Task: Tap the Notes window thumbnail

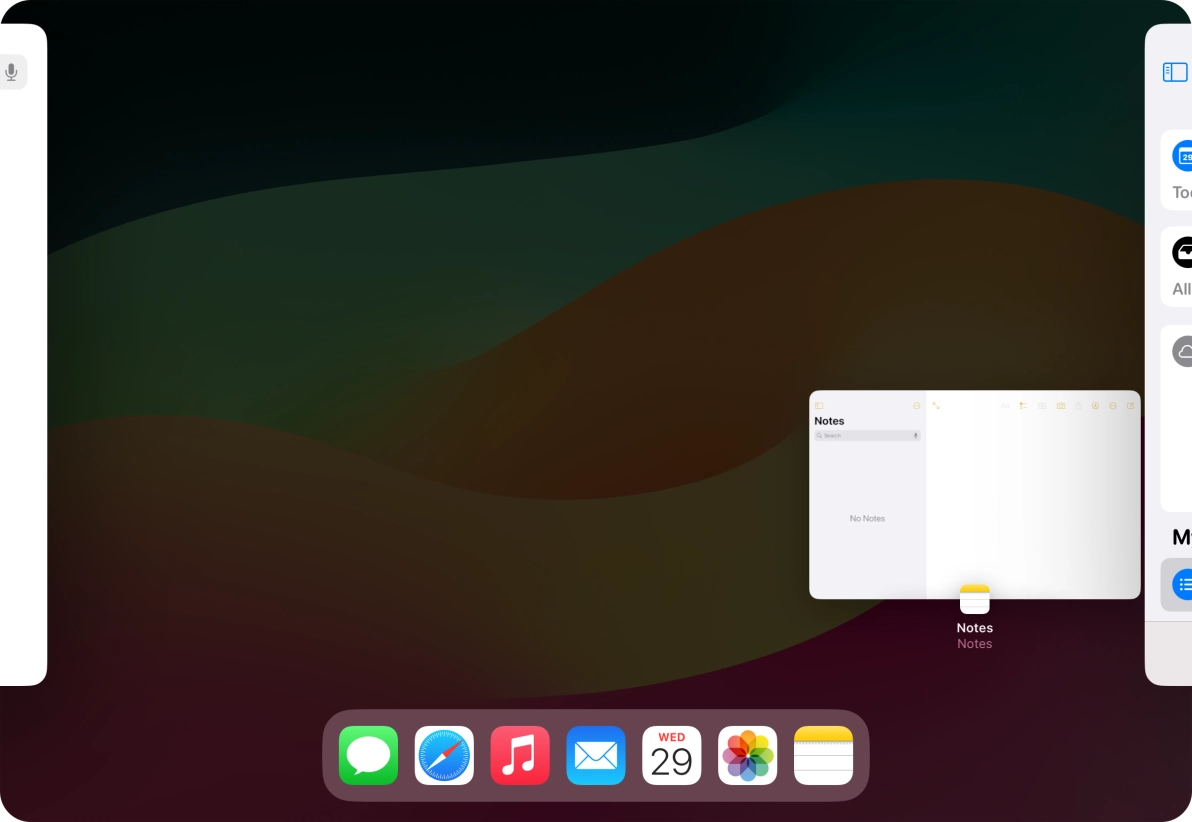Action: click(975, 495)
